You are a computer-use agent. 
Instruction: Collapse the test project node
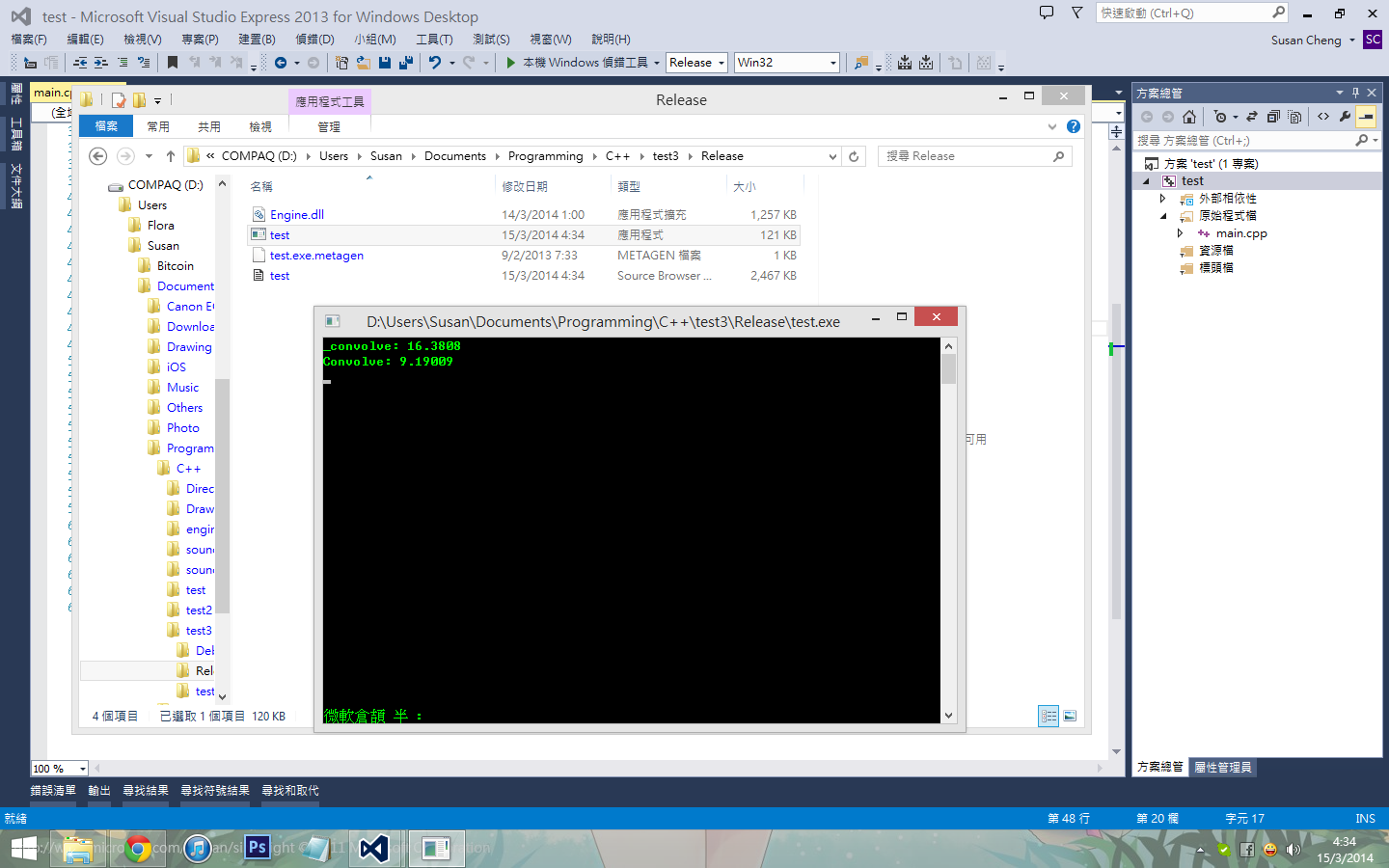coord(1146,181)
